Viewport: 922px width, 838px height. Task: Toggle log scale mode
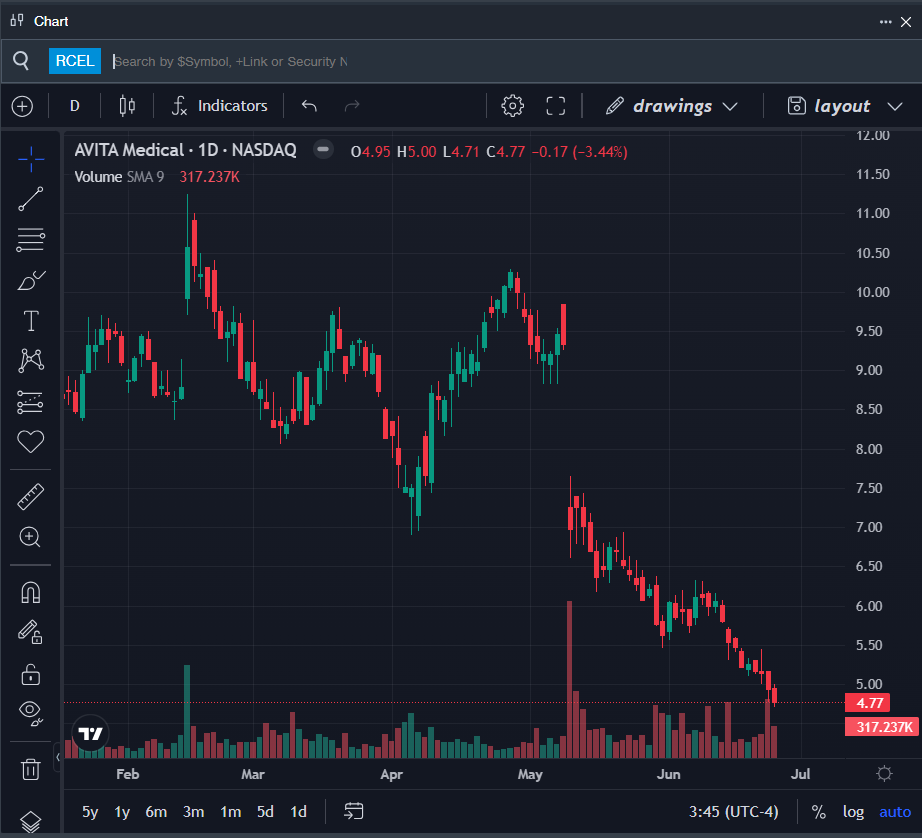click(x=853, y=812)
